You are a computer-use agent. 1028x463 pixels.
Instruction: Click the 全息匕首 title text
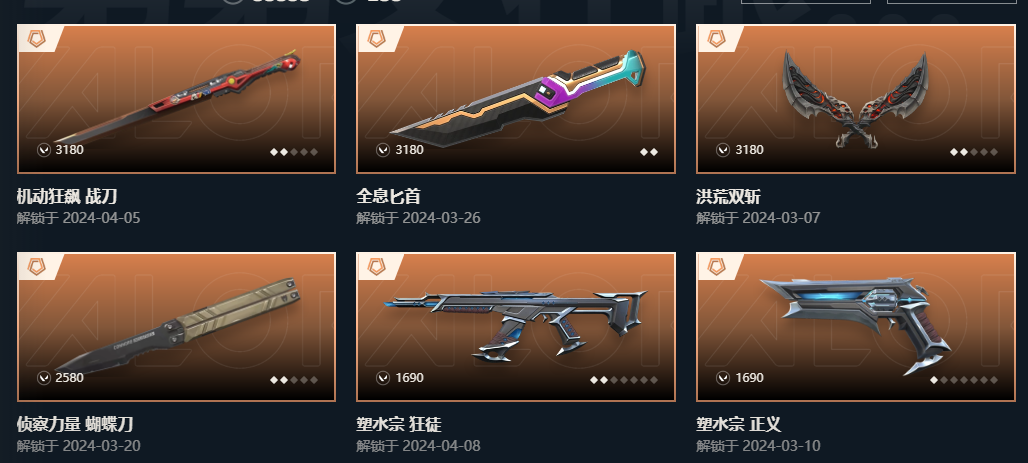click(x=389, y=196)
